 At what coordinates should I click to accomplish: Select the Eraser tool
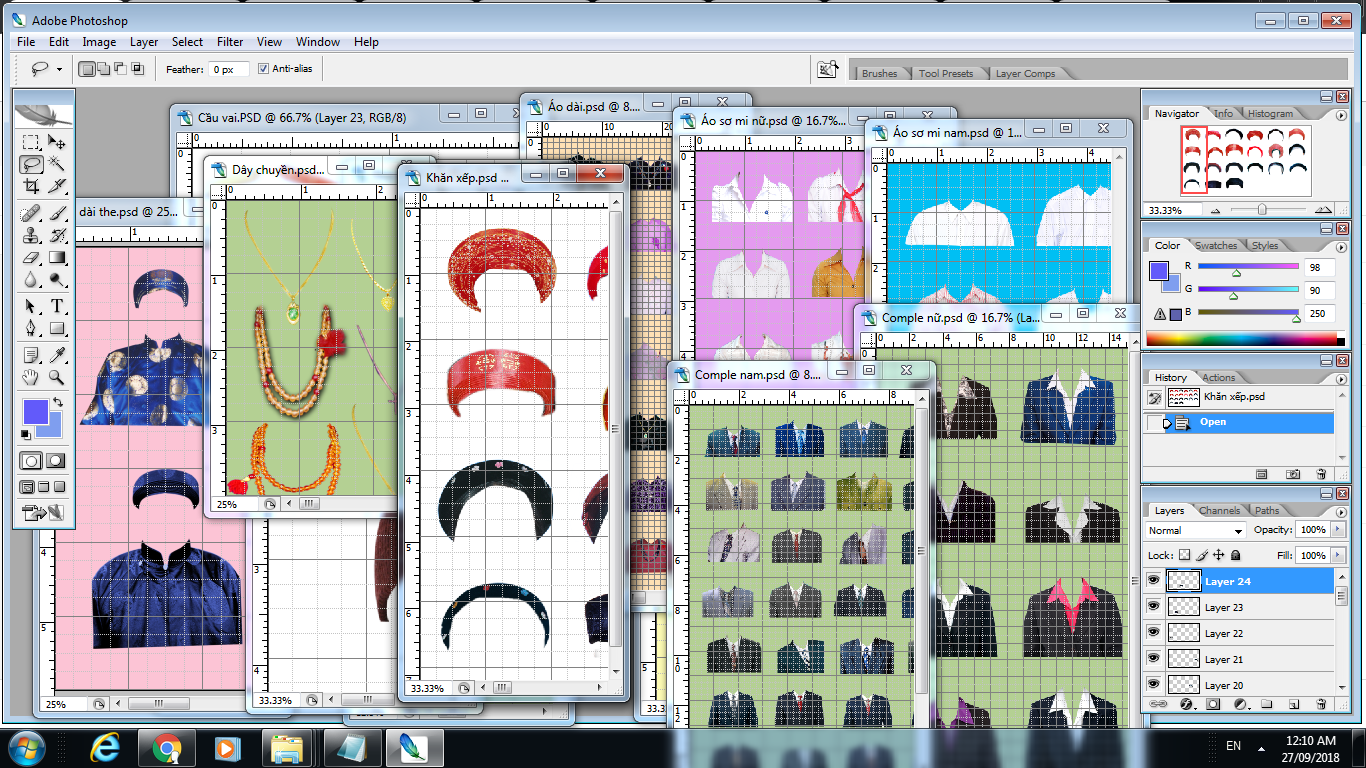pyautogui.click(x=31, y=258)
